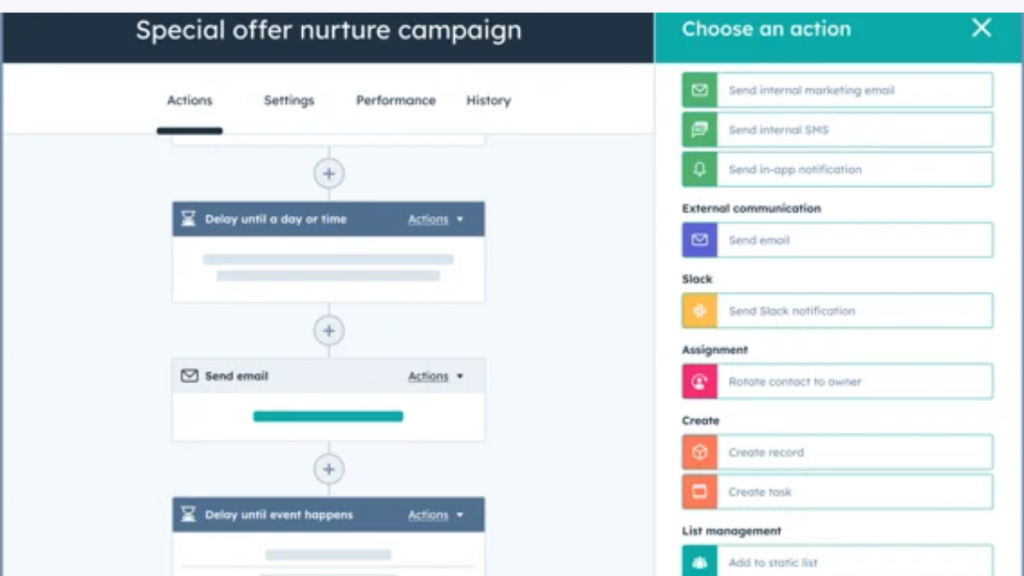Select the Create record action
The image size is (1024, 576).
tap(836, 452)
